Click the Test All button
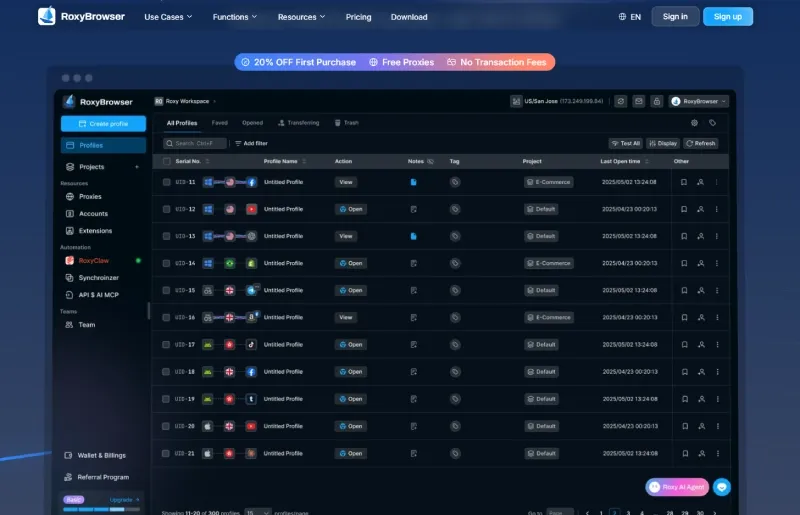Viewport: 800px width, 515px height. pyautogui.click(x=626, y=143)
